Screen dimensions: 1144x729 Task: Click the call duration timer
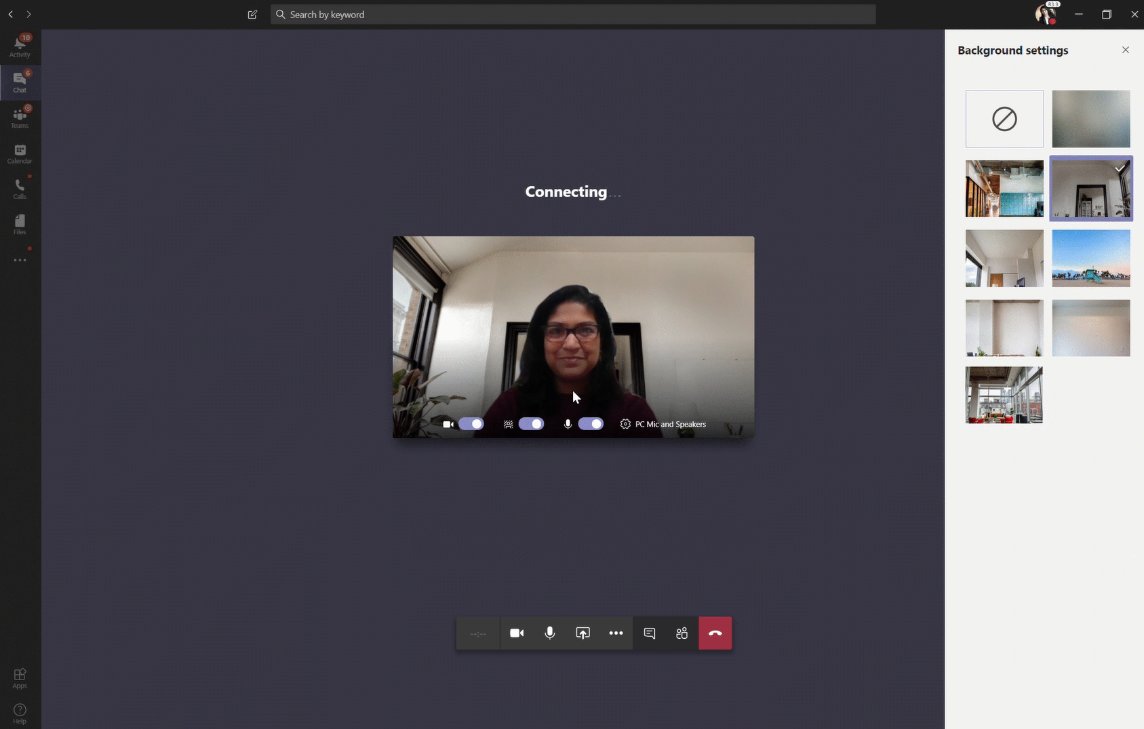click(x=478, y=633)
